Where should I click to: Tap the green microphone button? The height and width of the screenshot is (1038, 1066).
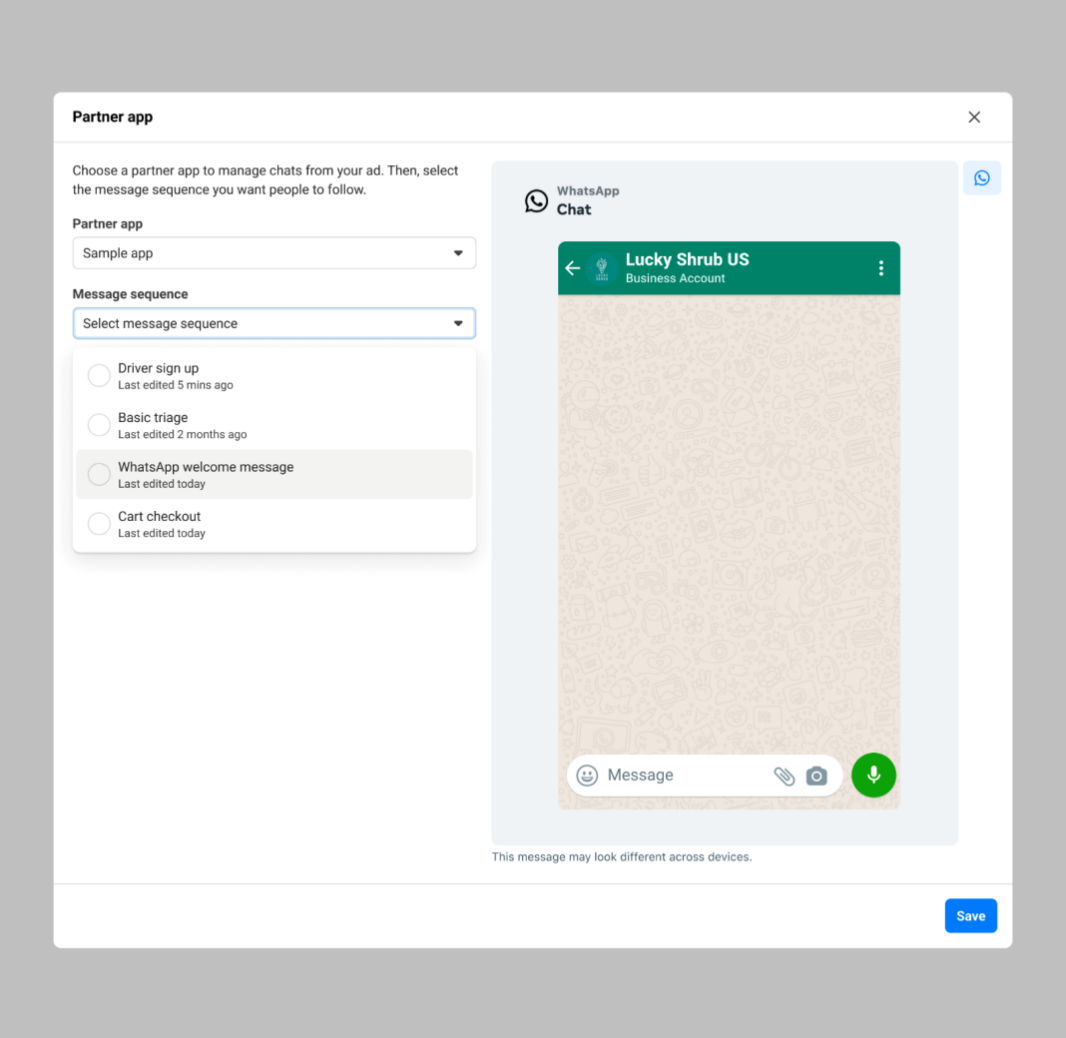coord(874,775)
